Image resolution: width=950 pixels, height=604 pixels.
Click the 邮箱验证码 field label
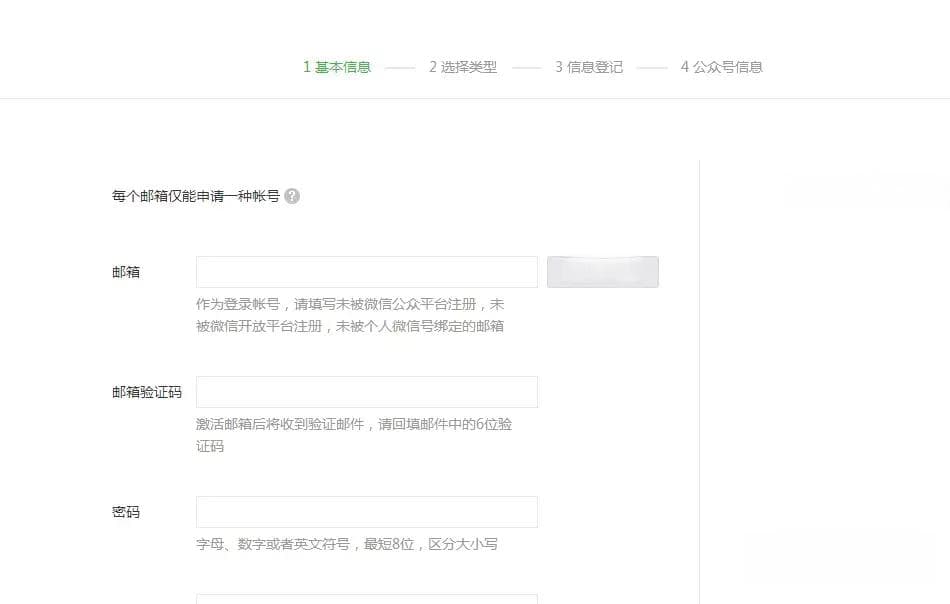point(147,392)
